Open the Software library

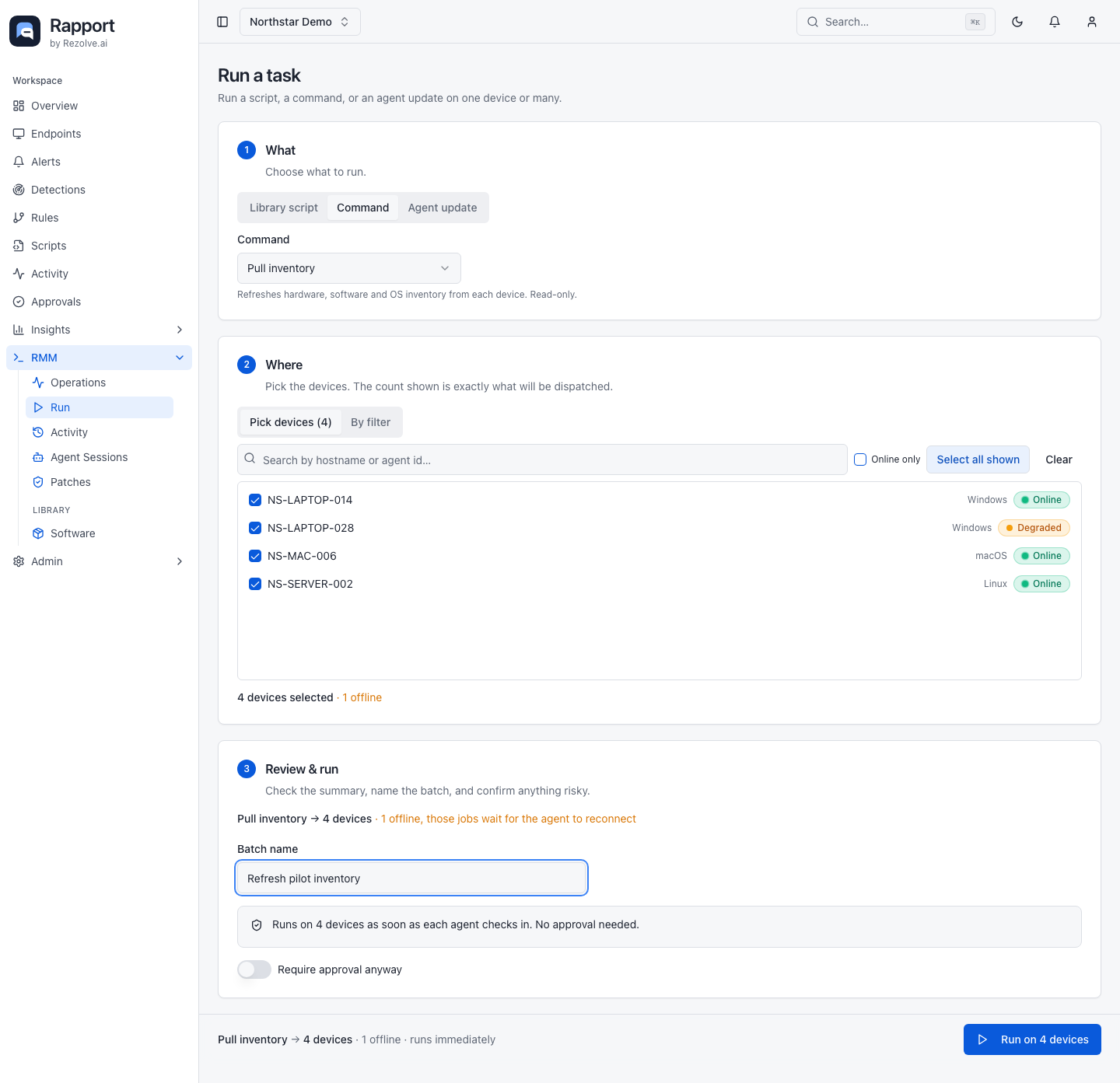pos(100,533)
